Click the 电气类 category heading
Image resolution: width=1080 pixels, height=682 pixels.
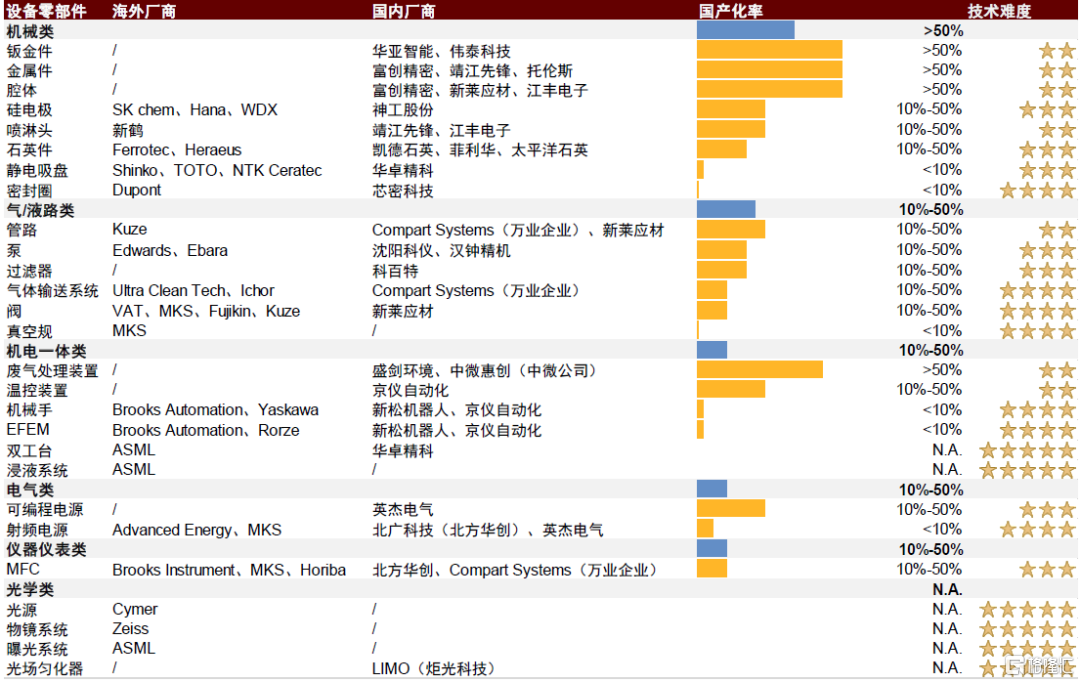pyautogui.click(x=30, y=490)
